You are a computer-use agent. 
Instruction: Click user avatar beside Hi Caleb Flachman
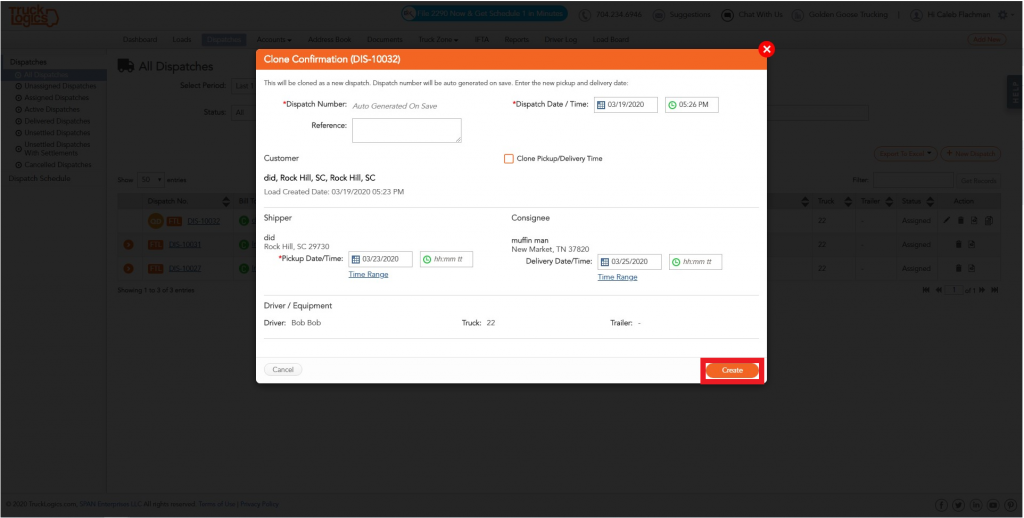coord(916,14)
